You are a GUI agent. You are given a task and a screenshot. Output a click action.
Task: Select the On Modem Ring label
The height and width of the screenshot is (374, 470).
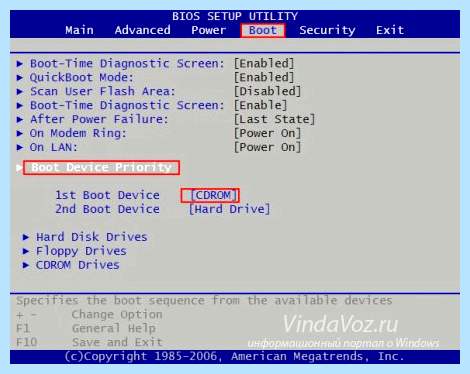[x=78, y=133]
